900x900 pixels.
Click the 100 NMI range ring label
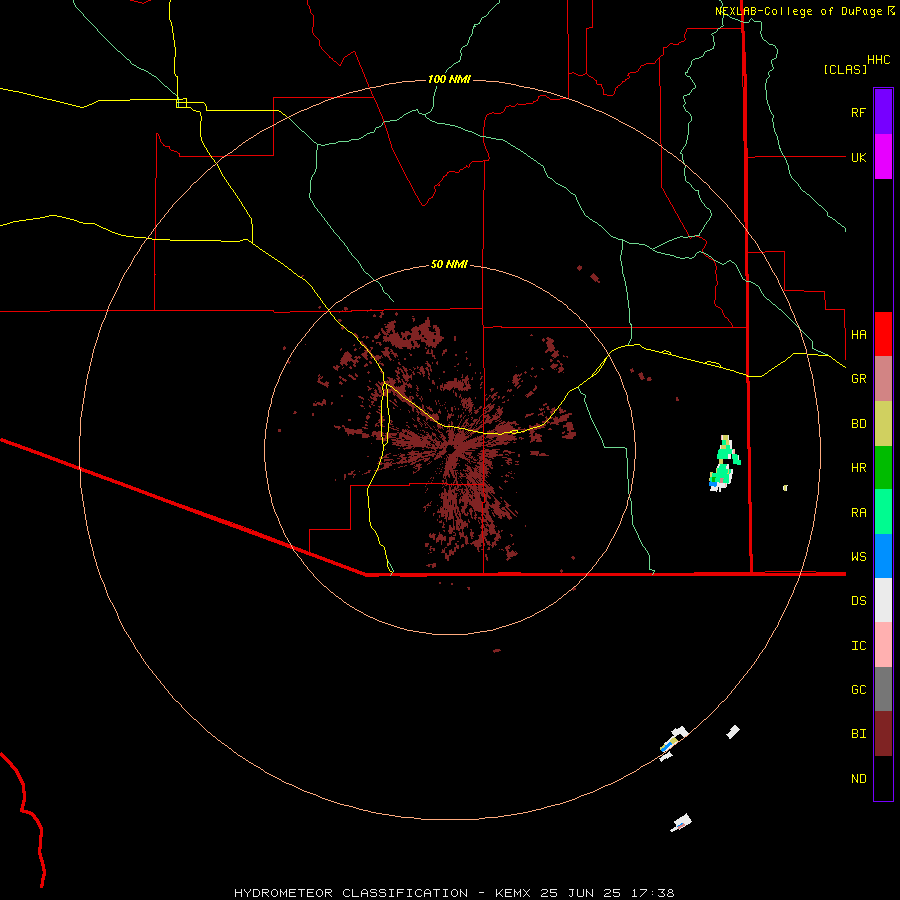[449, 79]
